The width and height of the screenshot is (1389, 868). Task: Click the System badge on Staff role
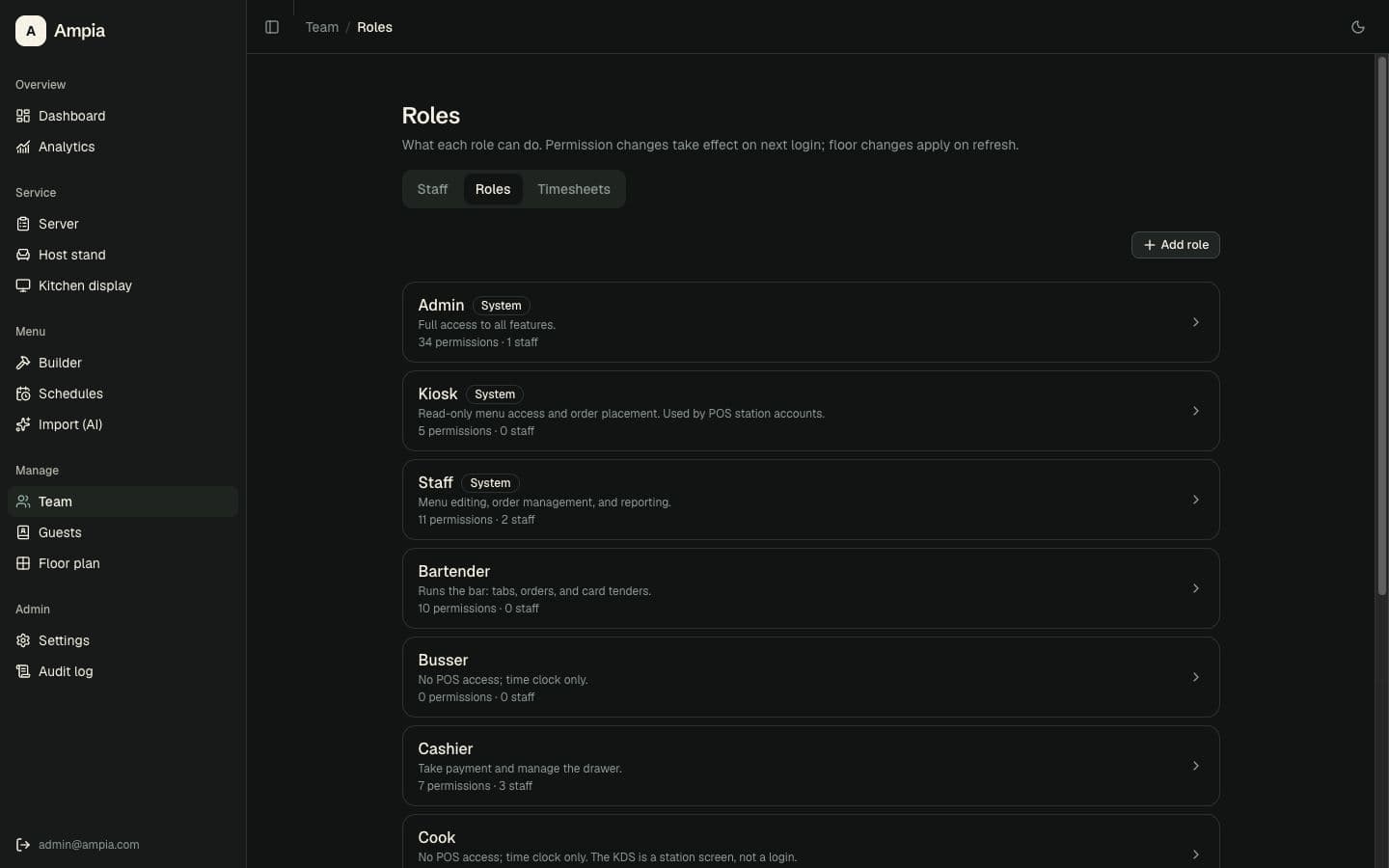(490, 483)
